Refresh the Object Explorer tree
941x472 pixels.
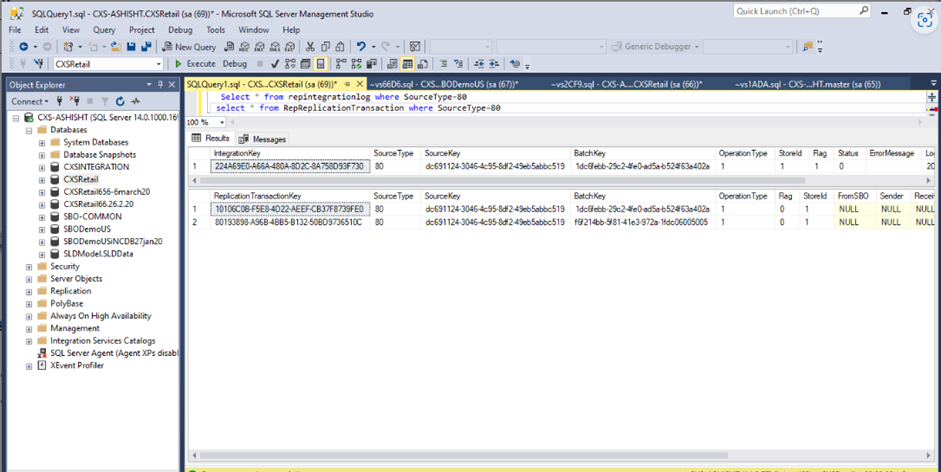(120, 101)
